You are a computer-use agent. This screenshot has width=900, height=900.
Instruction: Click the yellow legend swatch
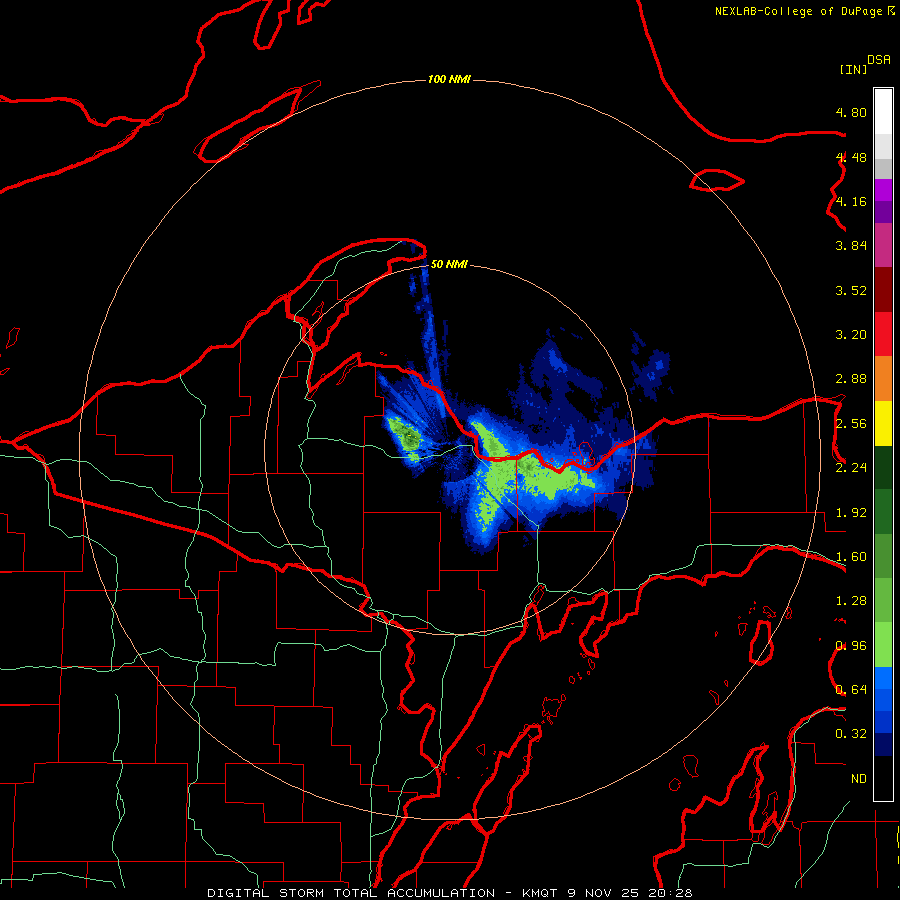pyautogui.click(x=883, y=423)
